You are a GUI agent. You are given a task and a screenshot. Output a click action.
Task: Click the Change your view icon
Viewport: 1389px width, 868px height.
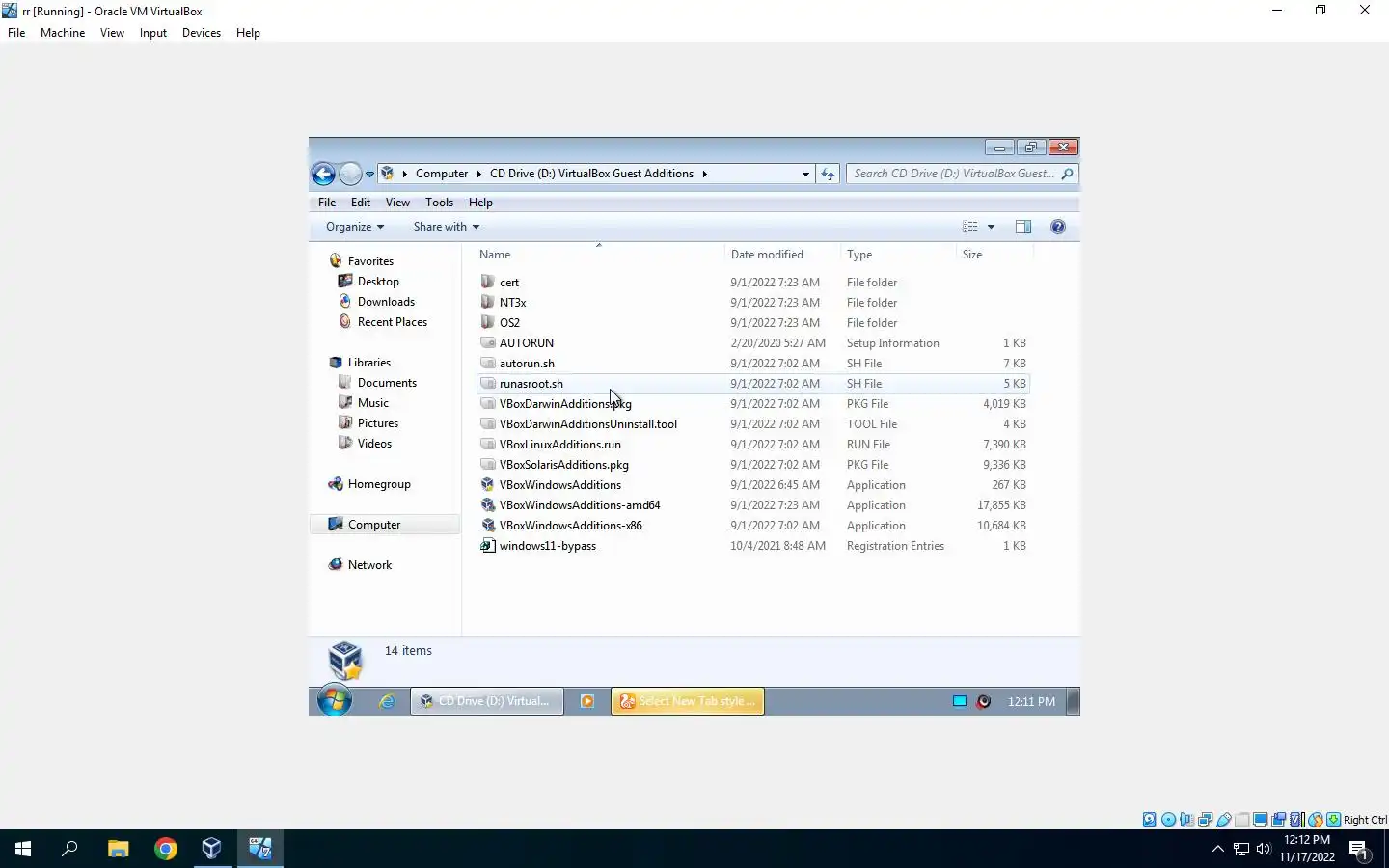tap(970, 227)
